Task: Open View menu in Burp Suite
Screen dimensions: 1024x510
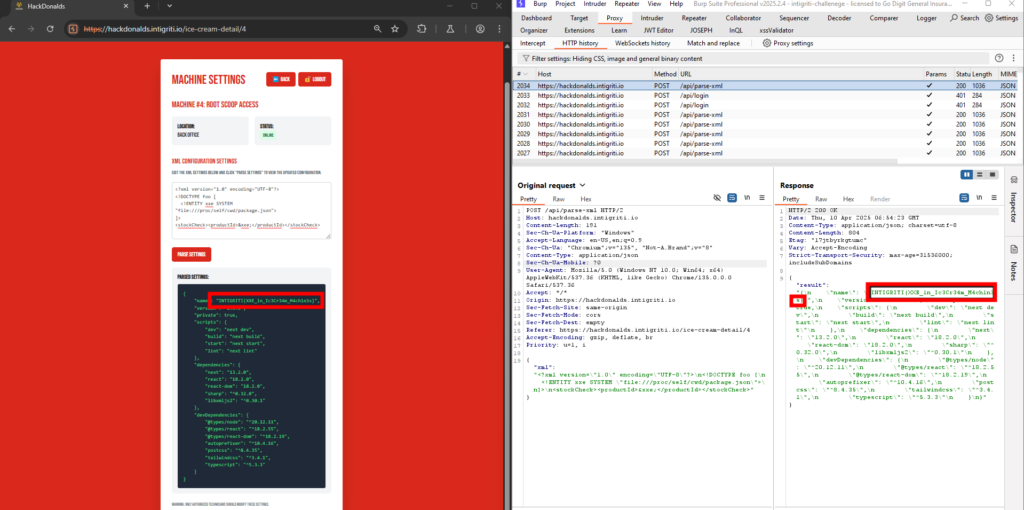Action: click(x=655, y=4)
